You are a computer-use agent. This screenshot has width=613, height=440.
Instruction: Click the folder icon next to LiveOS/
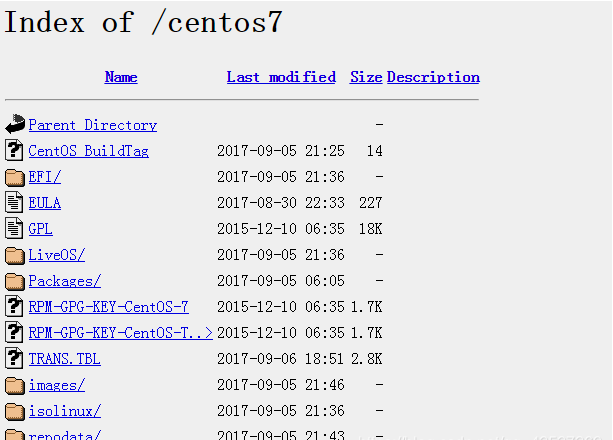15,255
